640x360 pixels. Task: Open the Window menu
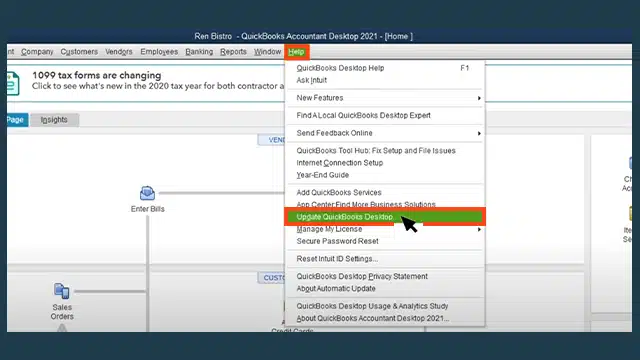(267, 52)
